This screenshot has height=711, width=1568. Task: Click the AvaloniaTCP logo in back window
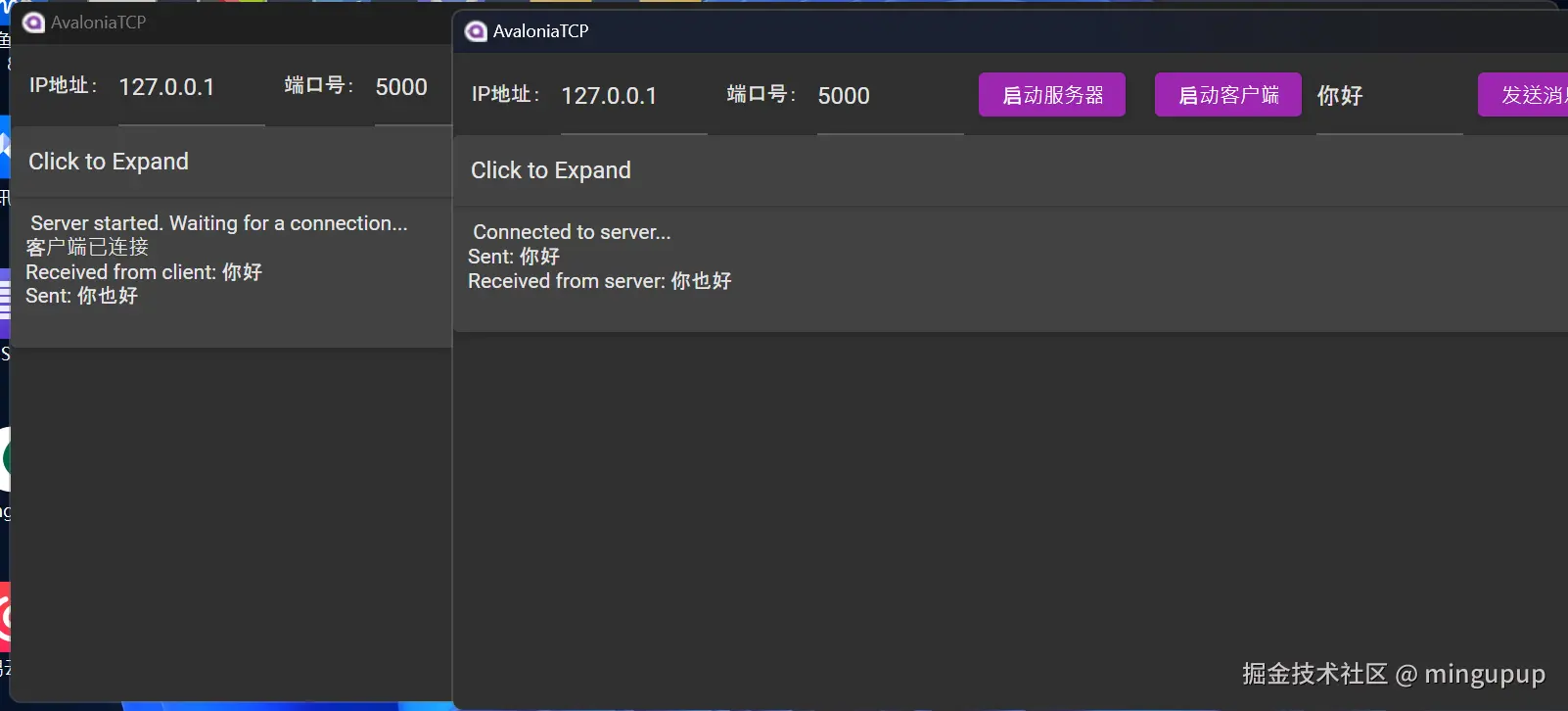click(x=33, y=23)
